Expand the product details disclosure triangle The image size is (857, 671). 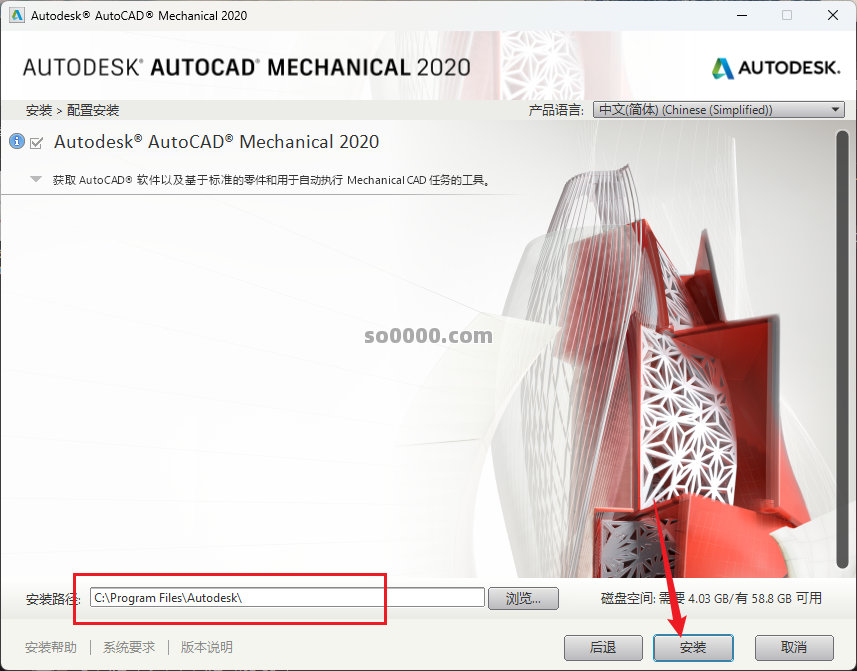point(36,180)
